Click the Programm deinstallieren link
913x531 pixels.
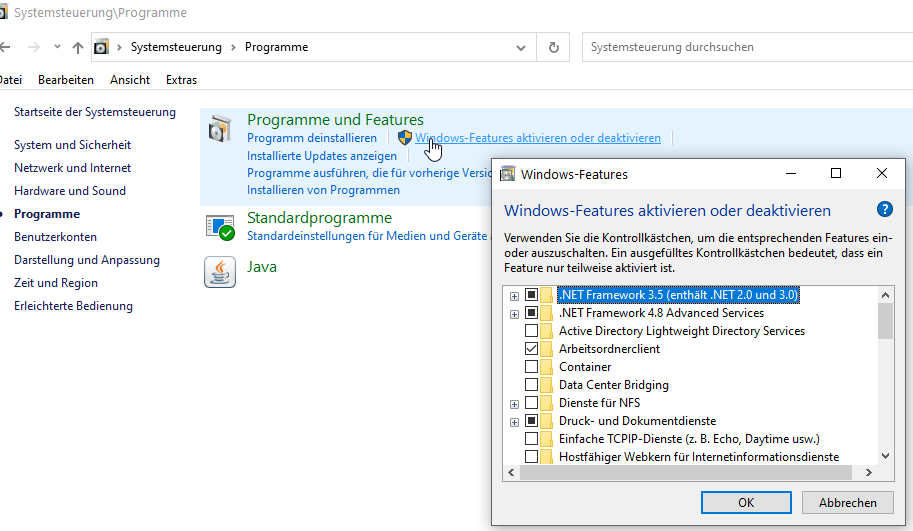point(312,138)
